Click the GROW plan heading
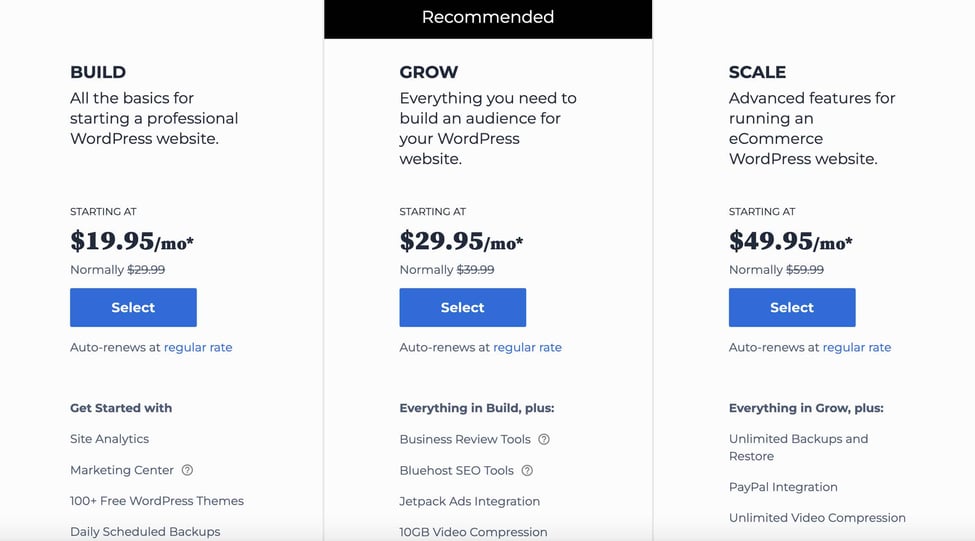 point(429,72)
